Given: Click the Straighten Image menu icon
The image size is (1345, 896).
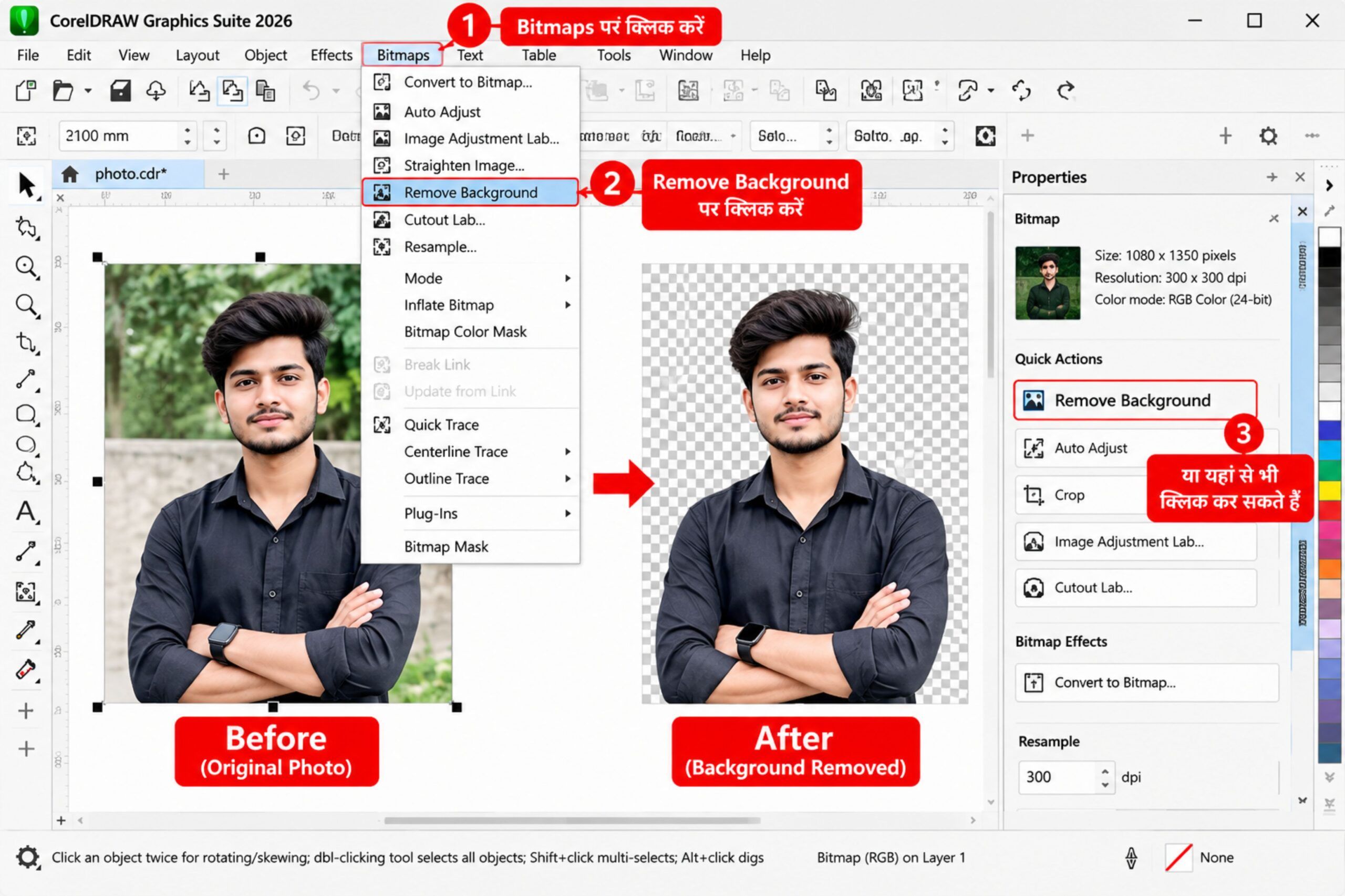Looking at the screenshot, I should [382, 165].
